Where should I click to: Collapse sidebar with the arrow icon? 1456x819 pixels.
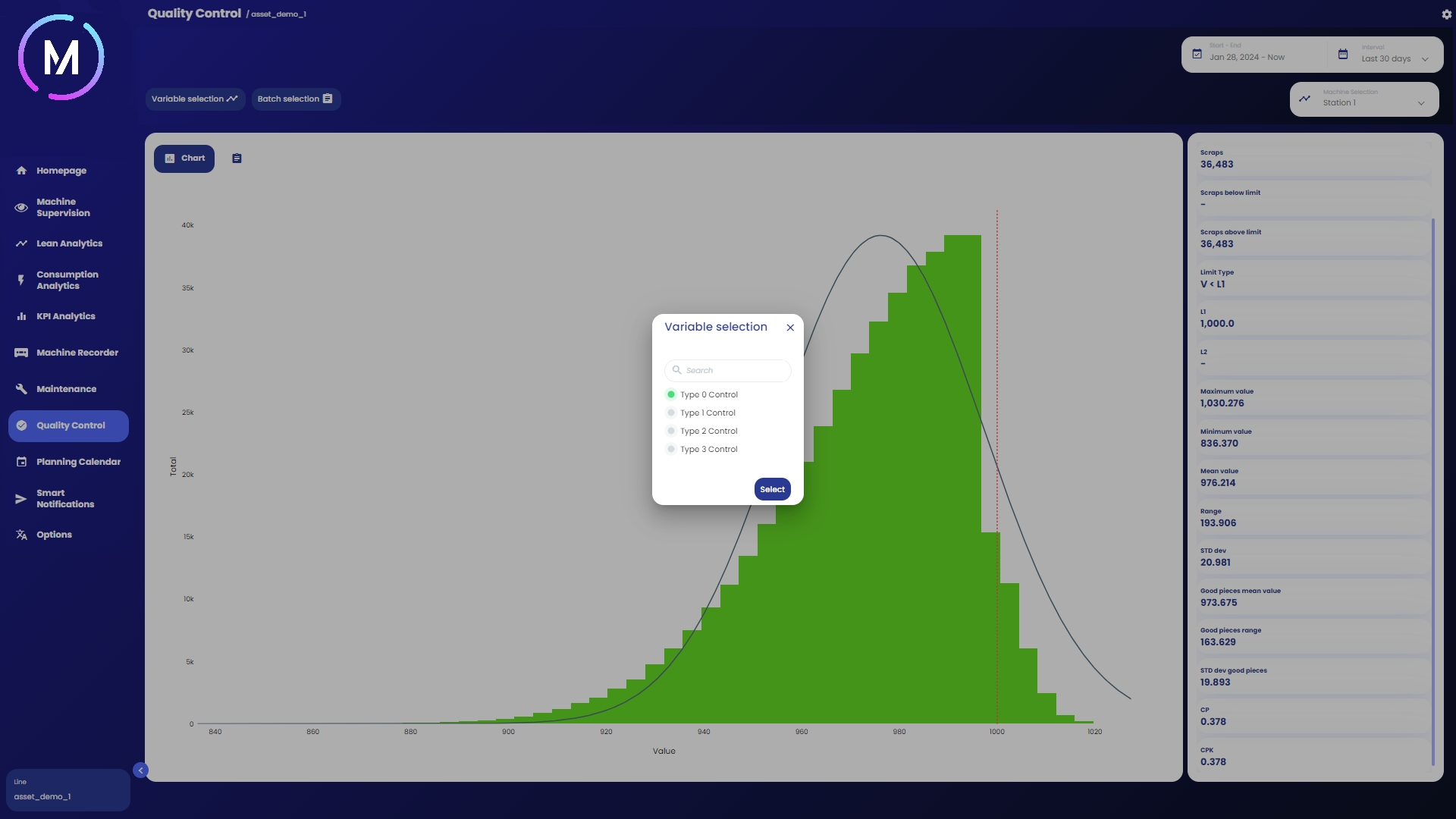point(140,770)
